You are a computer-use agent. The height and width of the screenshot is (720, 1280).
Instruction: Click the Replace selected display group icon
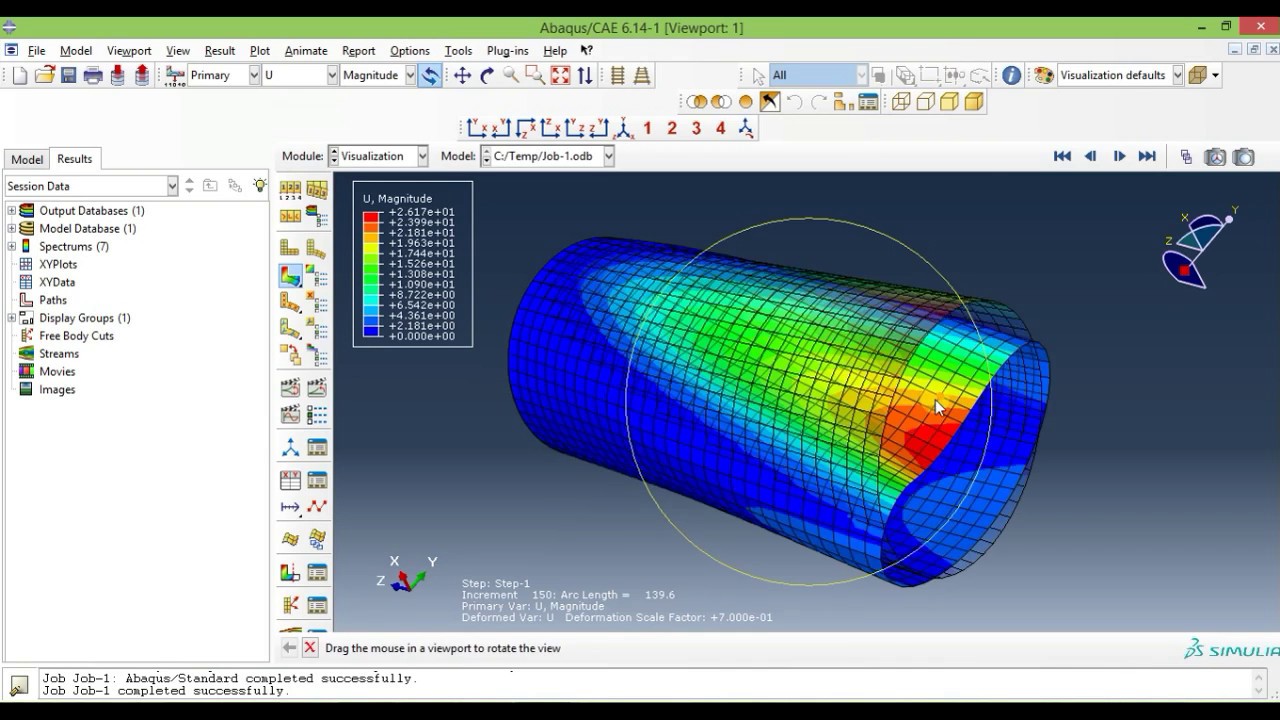click(x=697, y=102)
